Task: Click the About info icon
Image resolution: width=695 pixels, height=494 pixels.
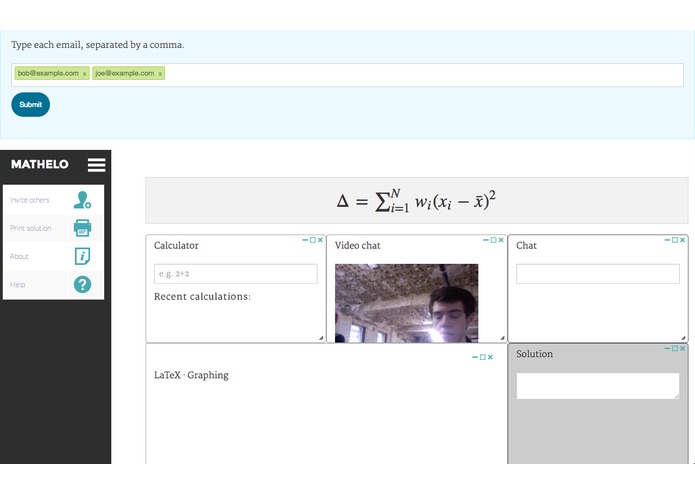Action: pos(82,256)
